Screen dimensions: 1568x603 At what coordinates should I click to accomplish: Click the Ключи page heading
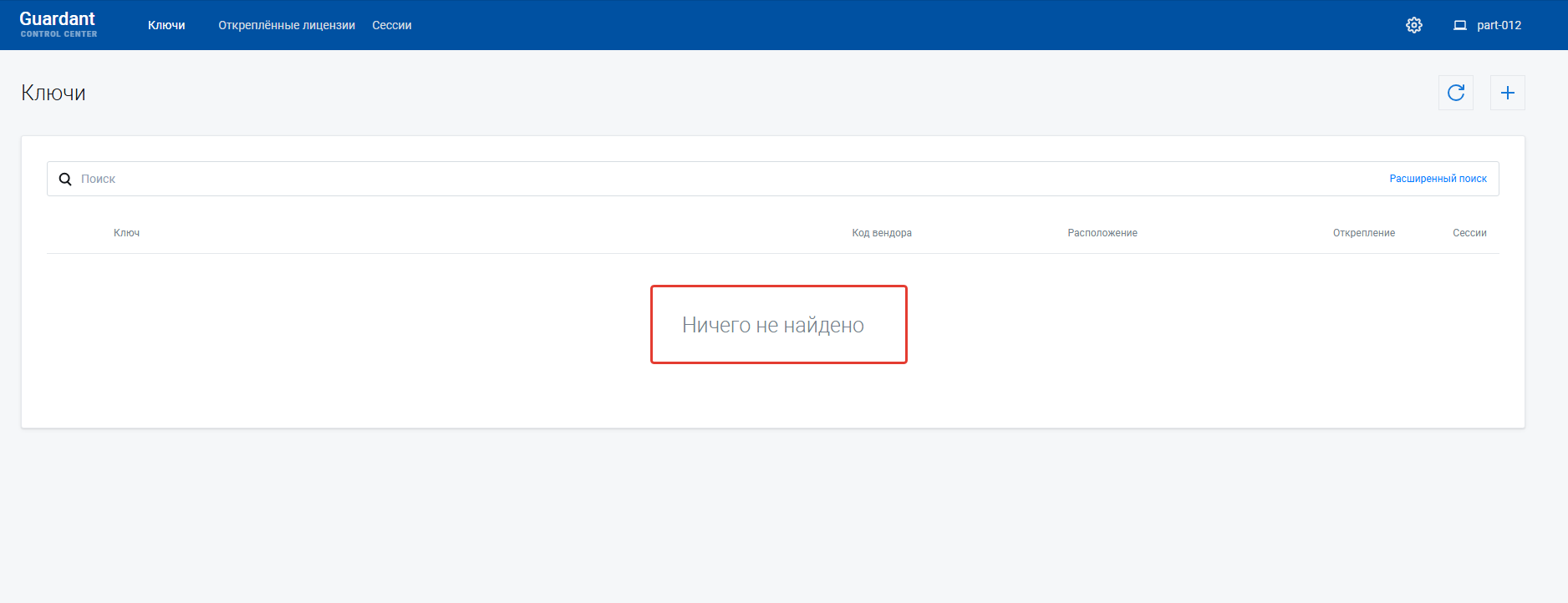point(53,93)
